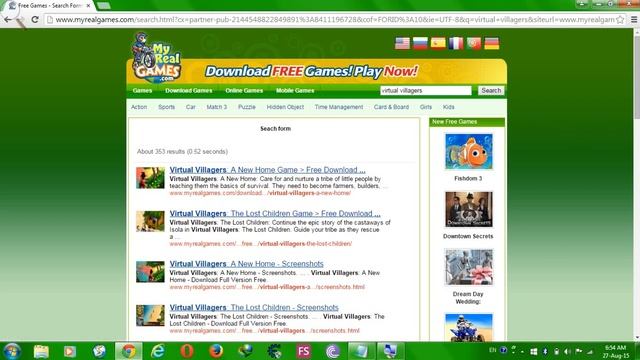Click the taskbar clock showing 6:54 AM

pyautogui.click(x=616, y=351)
